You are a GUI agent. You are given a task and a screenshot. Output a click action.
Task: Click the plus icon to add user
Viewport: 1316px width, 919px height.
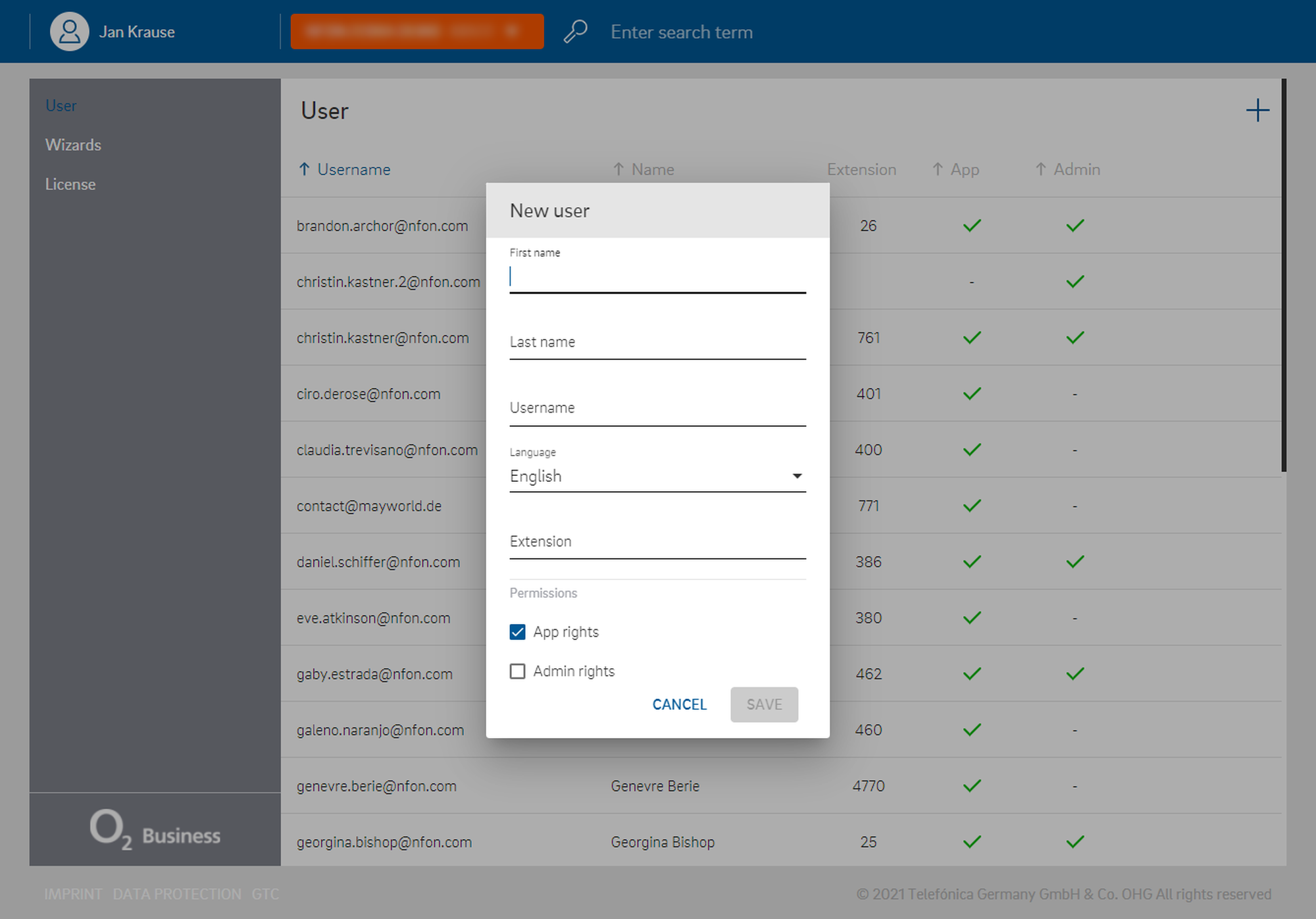click(x=1257, y=110)
